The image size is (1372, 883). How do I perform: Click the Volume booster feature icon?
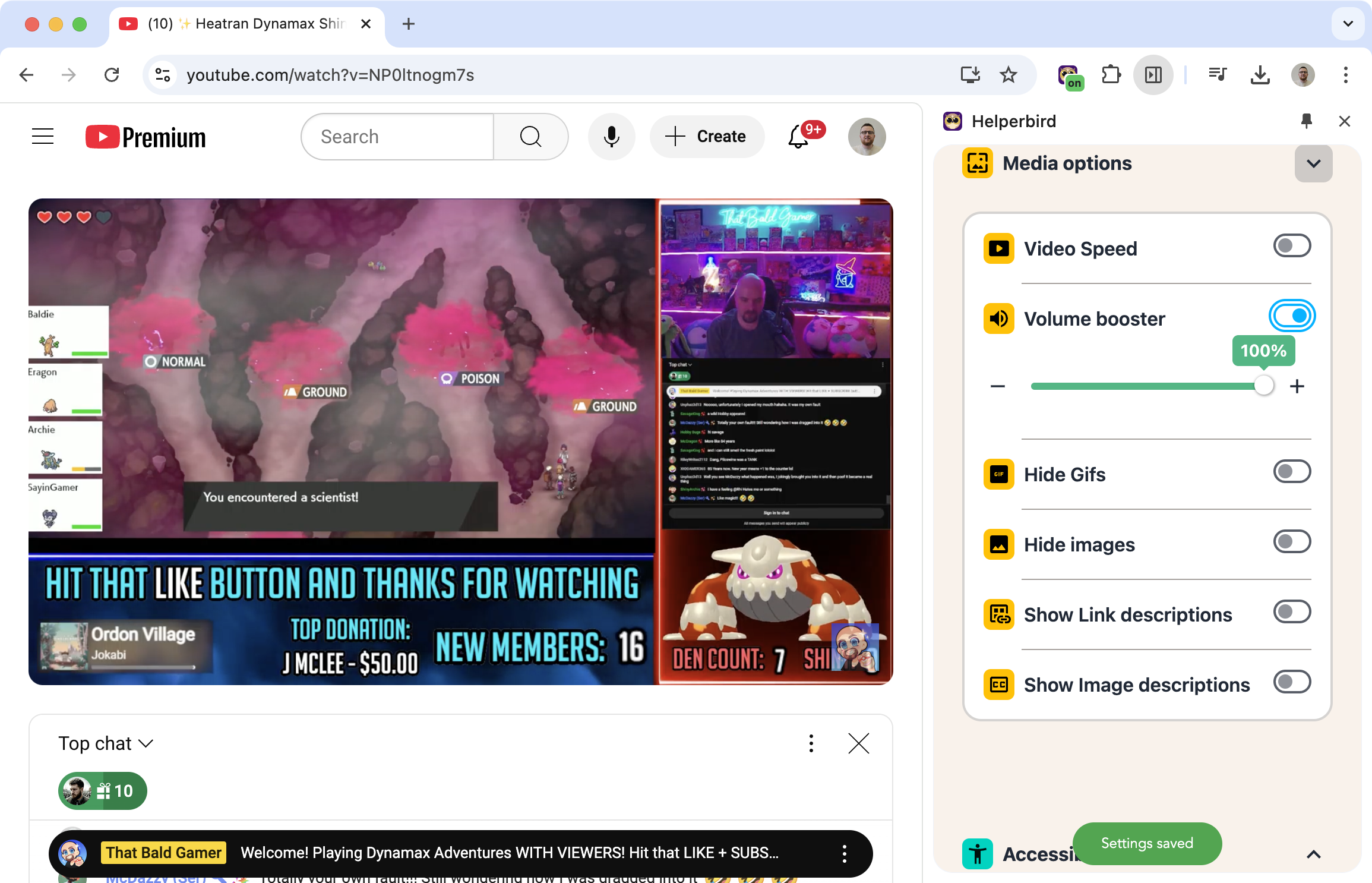[x=999, y=318]
